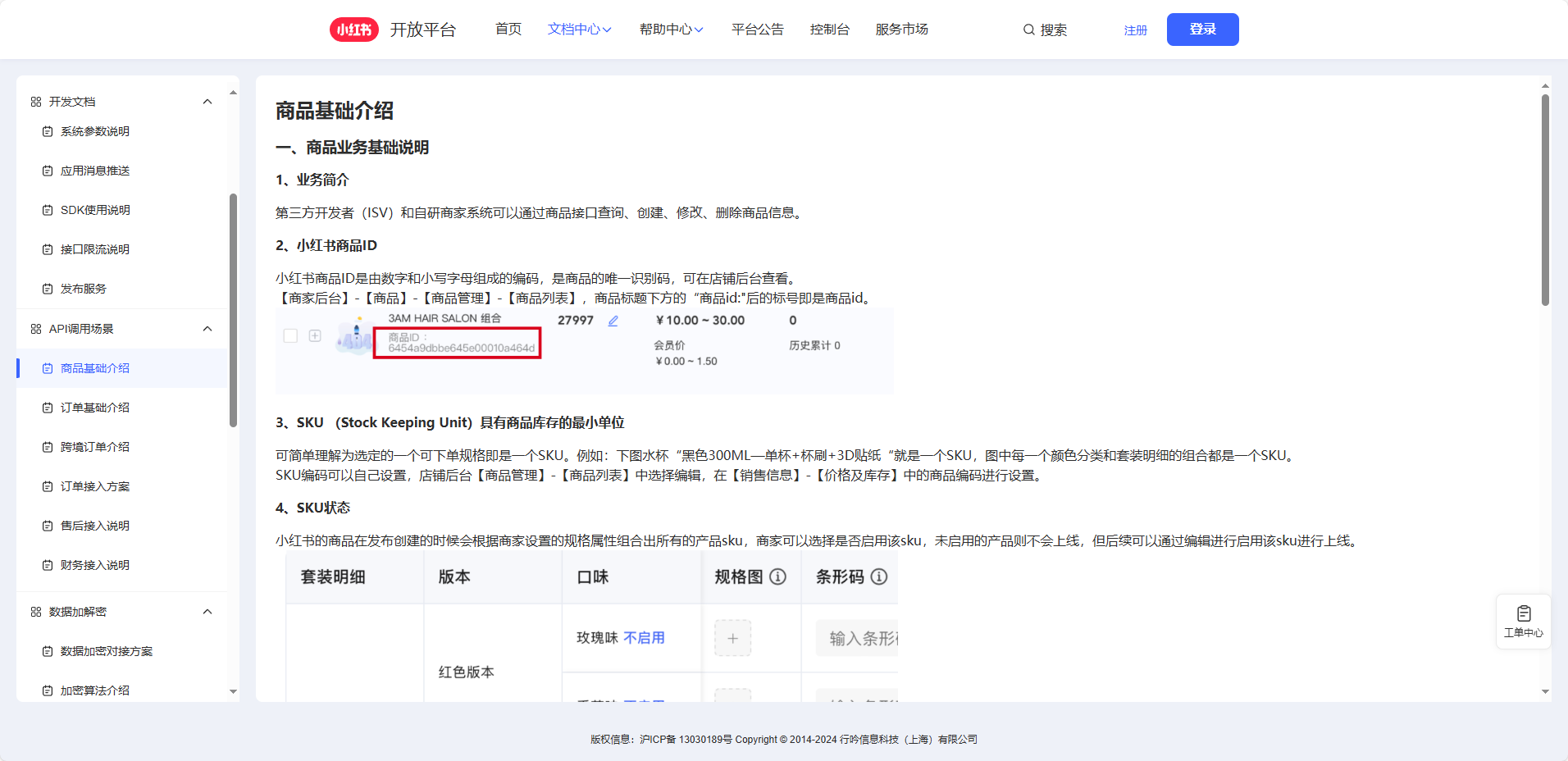Open the 文档中心 dropdown menu
The height and width of the screenshot is (761, 1568).
click(x=579, y=30)
